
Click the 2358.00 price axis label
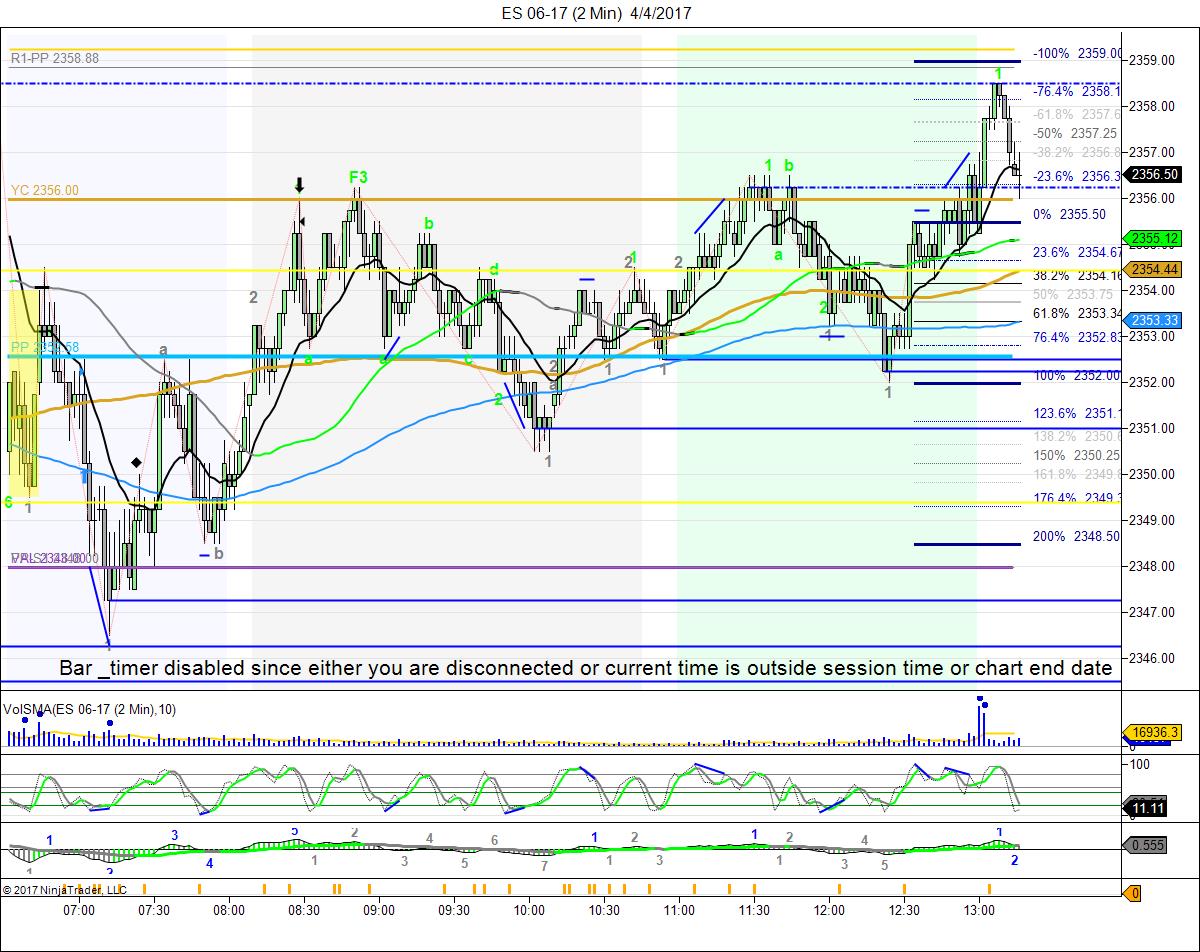(1153, 106)
